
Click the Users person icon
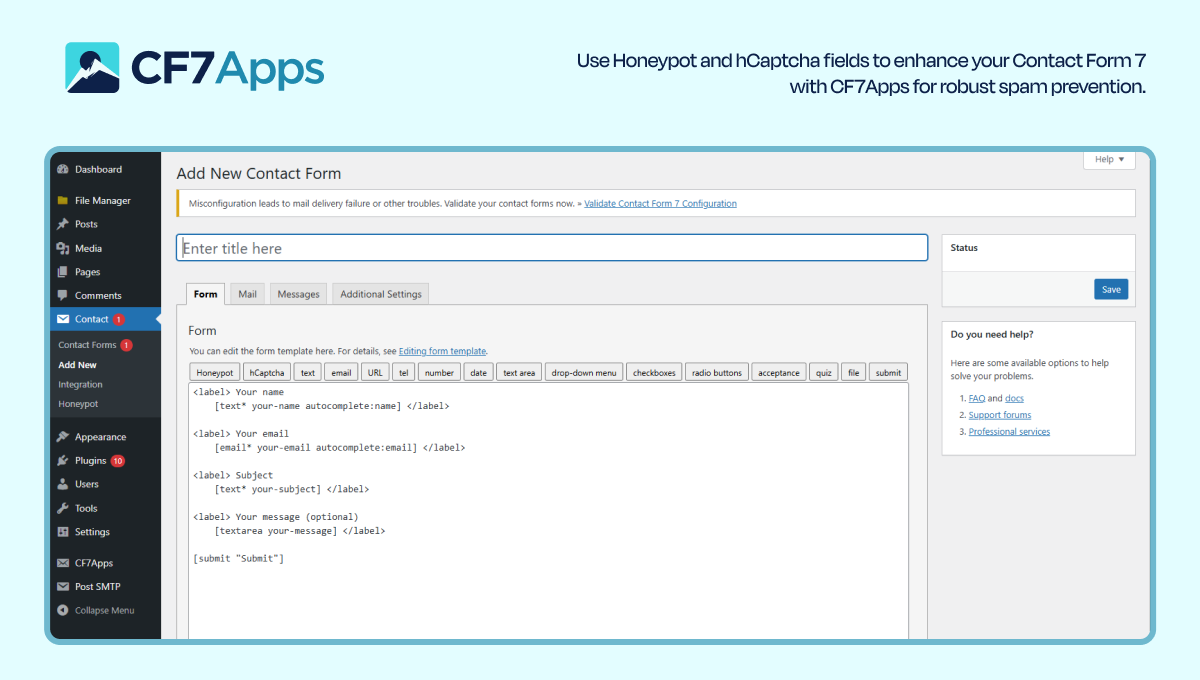coord(63,484)
